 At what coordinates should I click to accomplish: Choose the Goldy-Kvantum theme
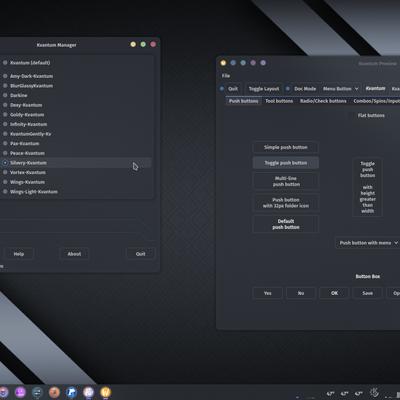[x=27, y=115]
